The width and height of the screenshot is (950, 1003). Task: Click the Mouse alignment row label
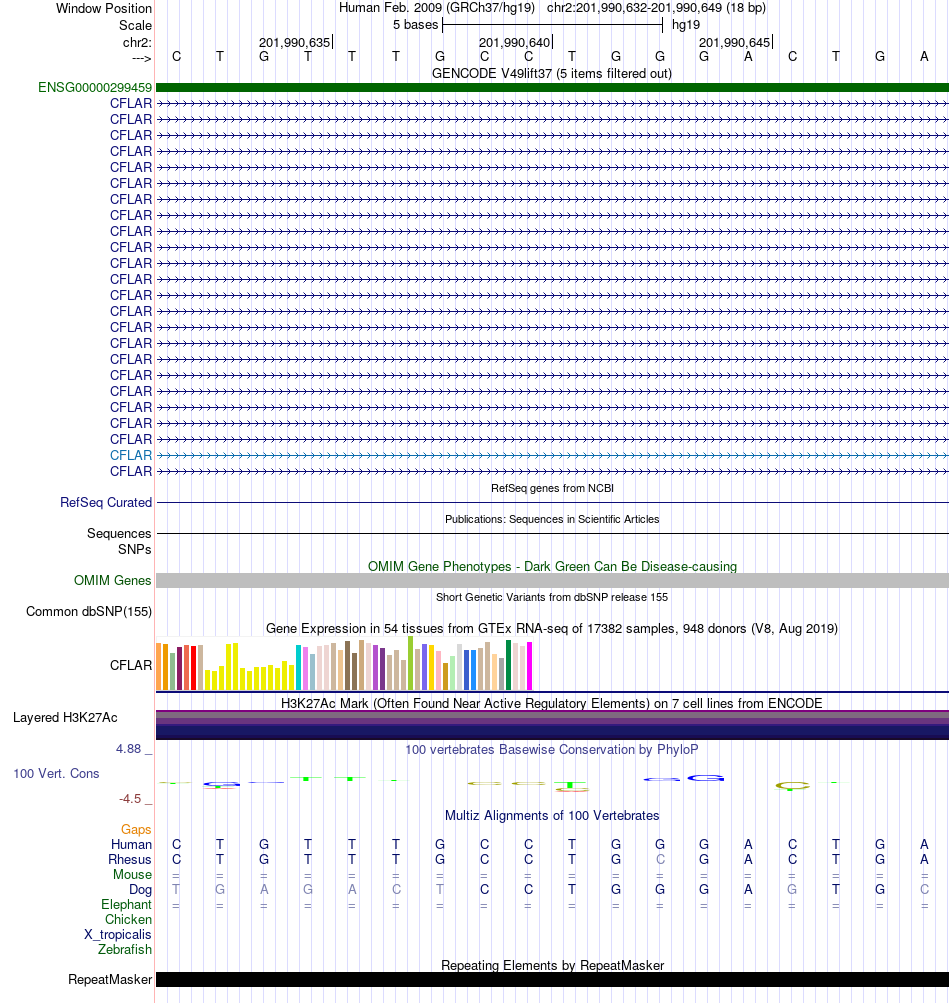coord(132,874)
